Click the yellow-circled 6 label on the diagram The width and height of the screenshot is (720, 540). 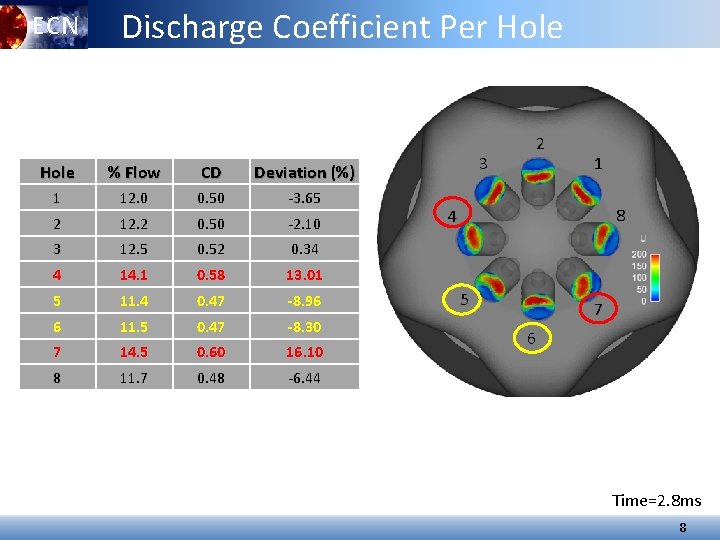point(532,338)
